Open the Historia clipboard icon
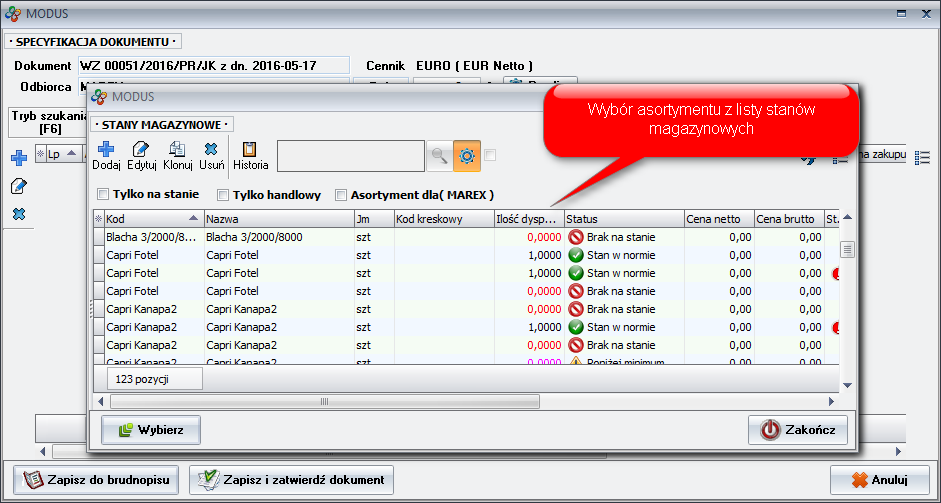The width and height of the screenshot is (941, 503). [x=250, y=149]
